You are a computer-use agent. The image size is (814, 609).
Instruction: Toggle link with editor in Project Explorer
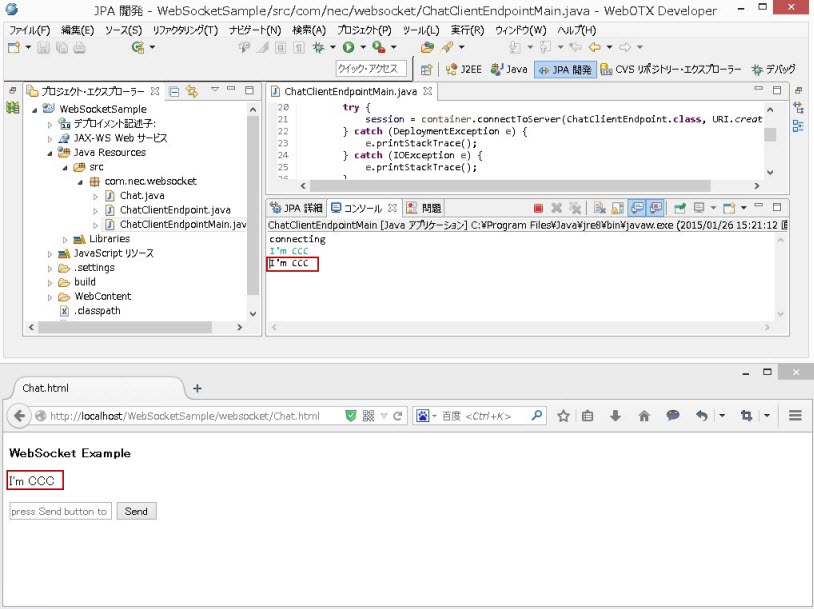(191, 91)
